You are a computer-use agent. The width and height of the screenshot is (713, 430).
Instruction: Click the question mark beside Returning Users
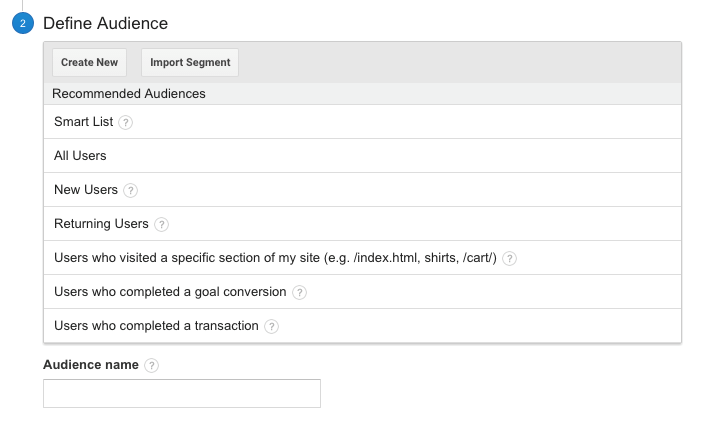[161, 224]
